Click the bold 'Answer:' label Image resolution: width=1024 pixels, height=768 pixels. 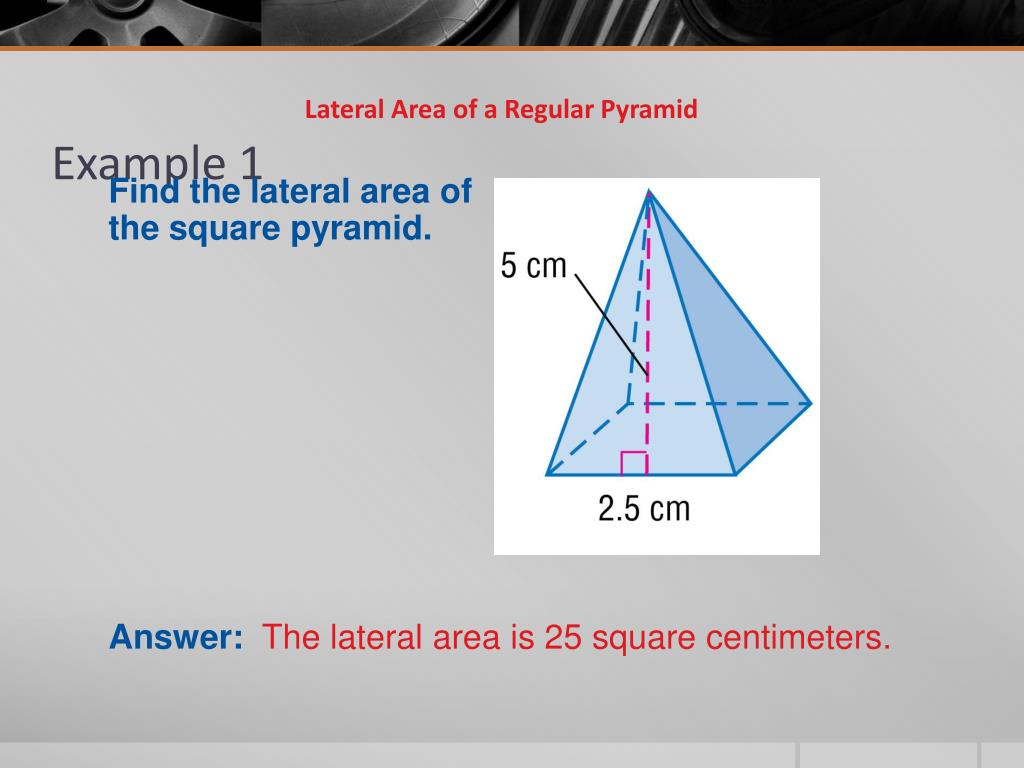tap(176, 637)
